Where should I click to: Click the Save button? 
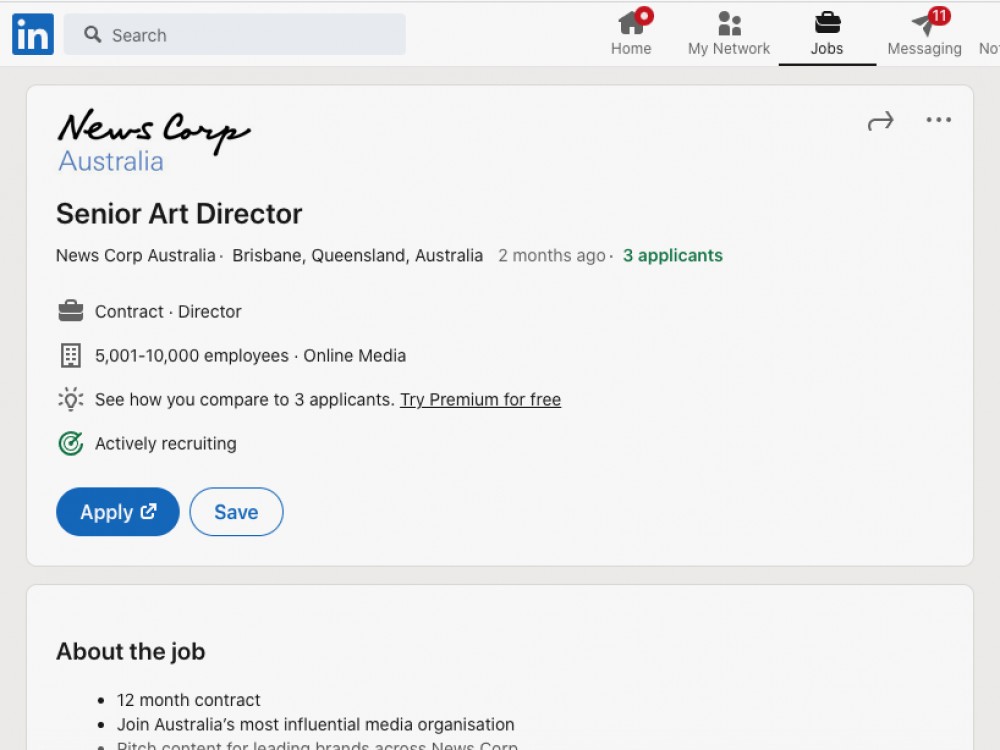pos(237,511)
